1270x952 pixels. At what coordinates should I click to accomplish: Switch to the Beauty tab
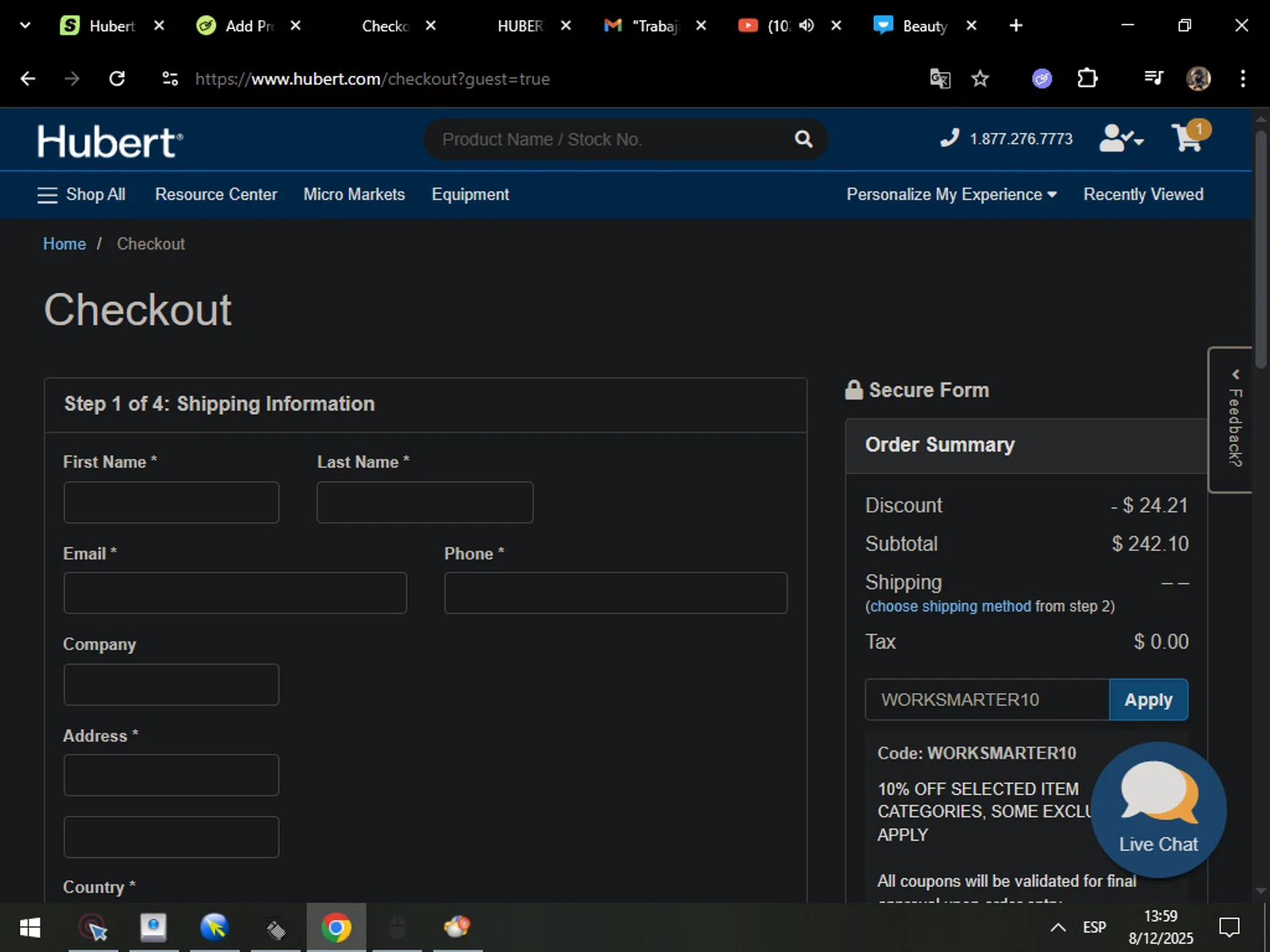point(923,25)
